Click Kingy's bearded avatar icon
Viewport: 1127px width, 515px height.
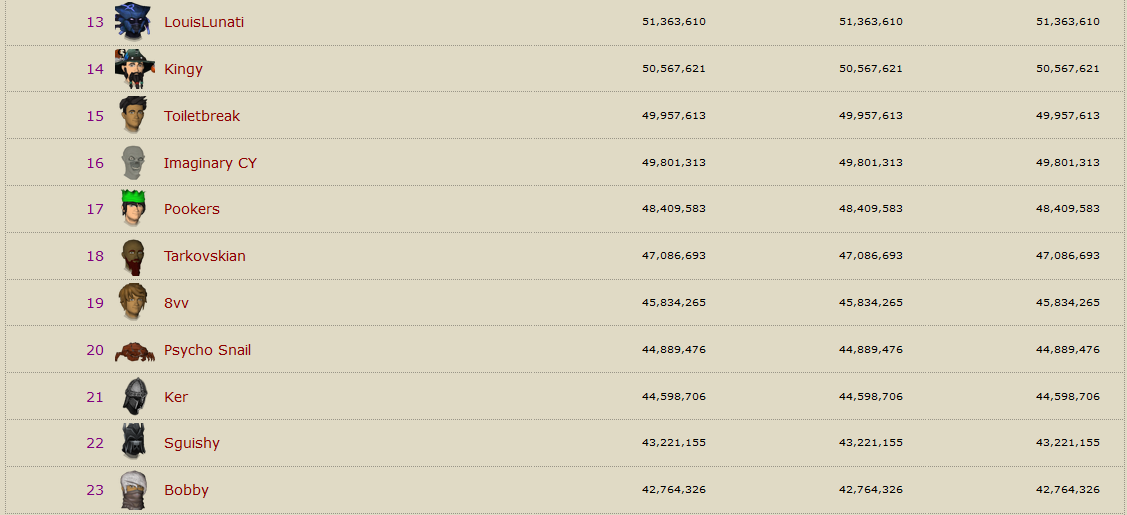tap(133, 68)
